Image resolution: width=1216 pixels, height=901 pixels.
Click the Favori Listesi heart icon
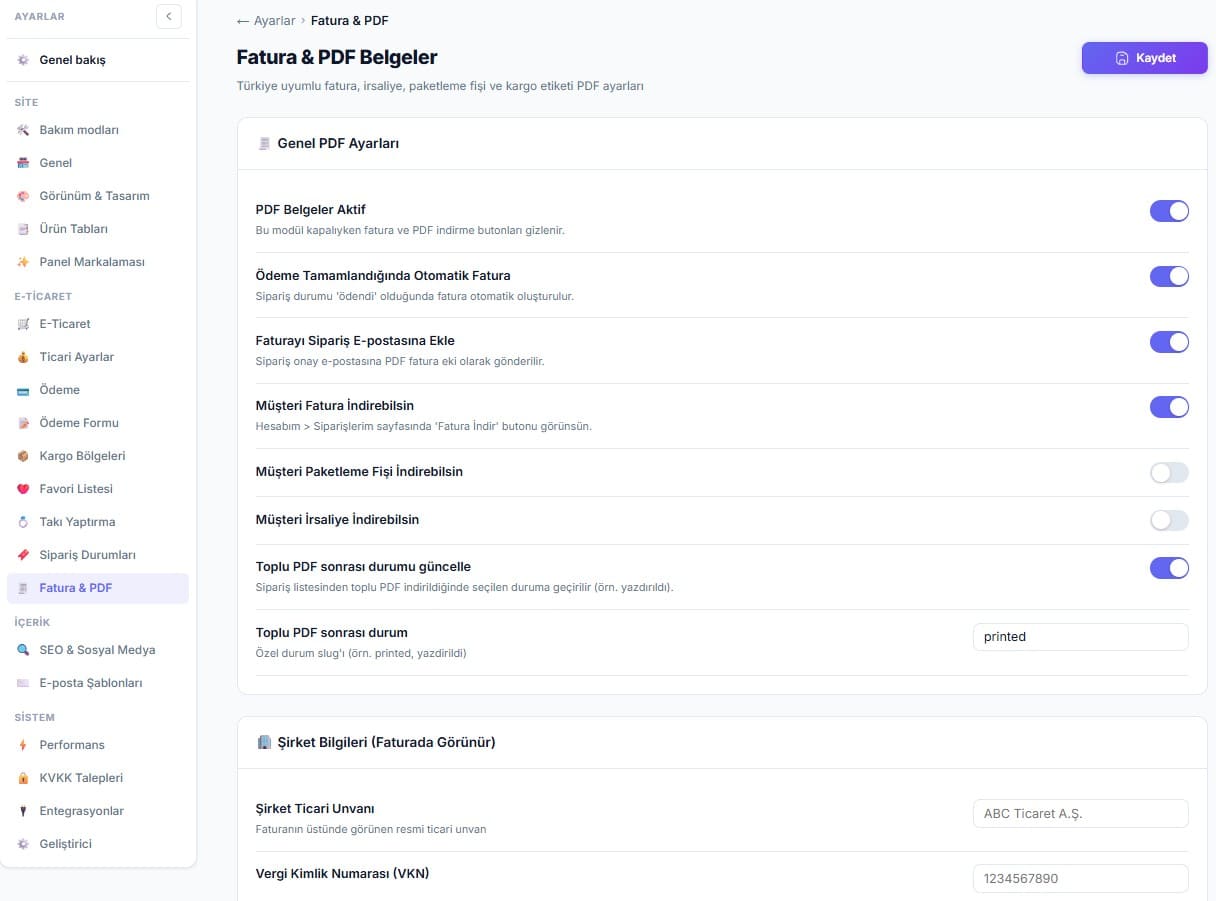[x=23, y=489]
